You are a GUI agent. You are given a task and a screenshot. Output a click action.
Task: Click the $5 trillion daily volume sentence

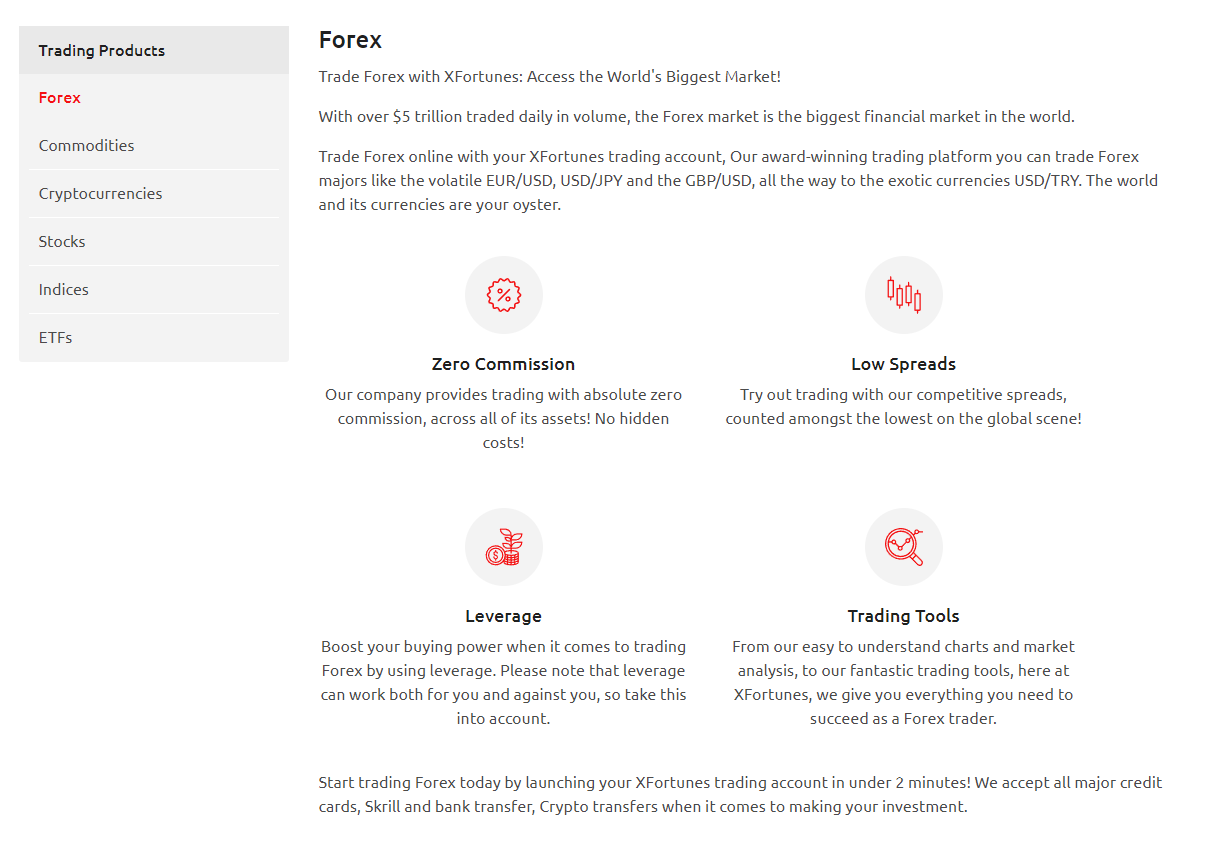click(697, 117)
